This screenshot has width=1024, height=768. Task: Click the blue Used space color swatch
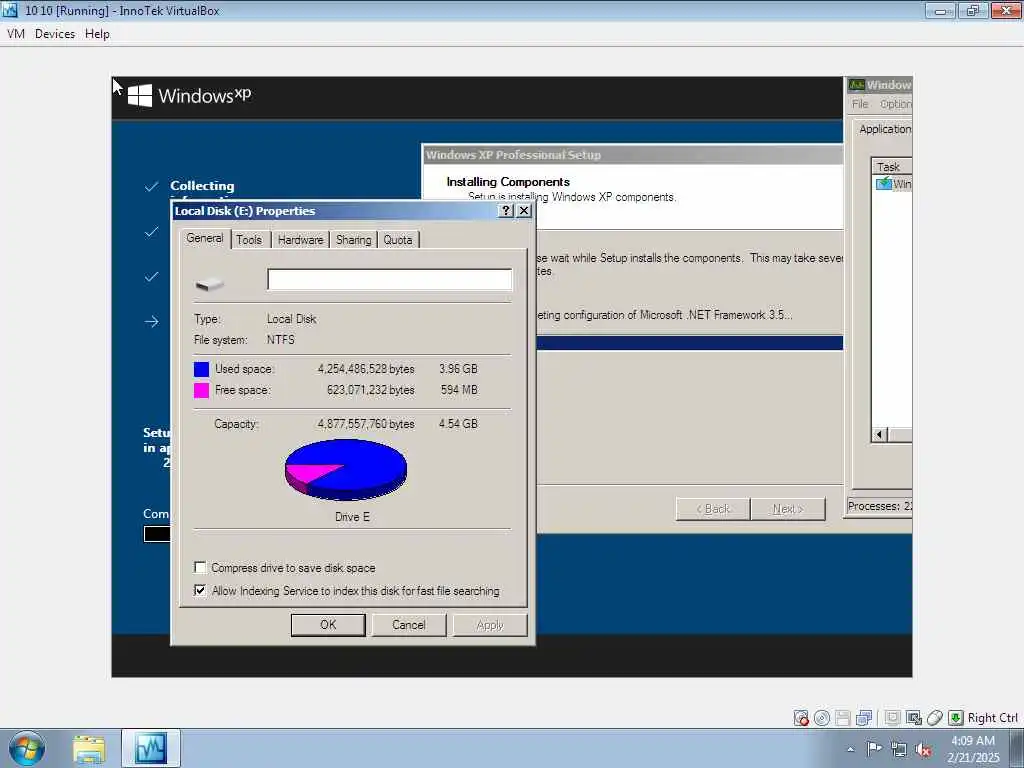click(201, 369)
